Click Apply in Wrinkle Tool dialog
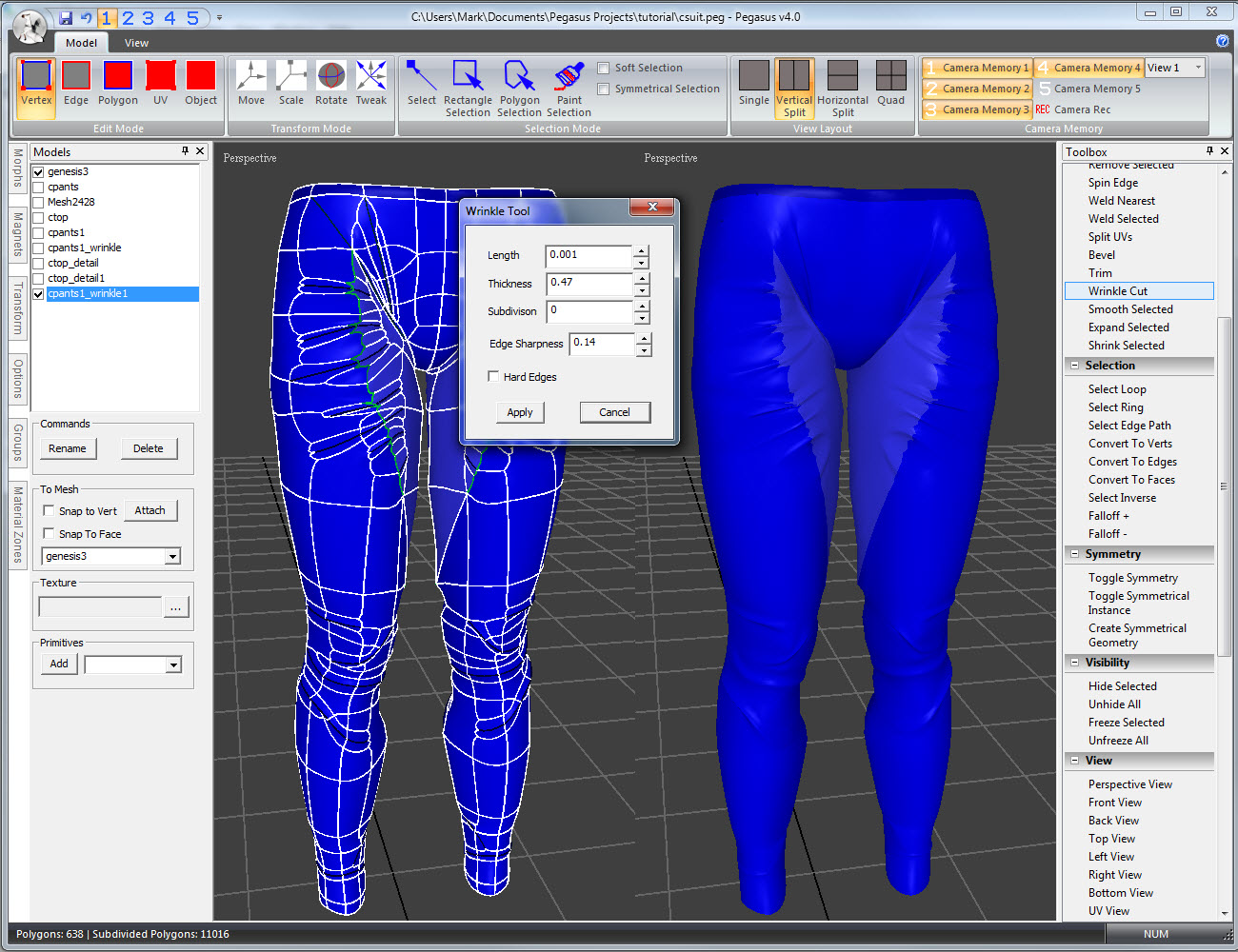 click(520, 412)
